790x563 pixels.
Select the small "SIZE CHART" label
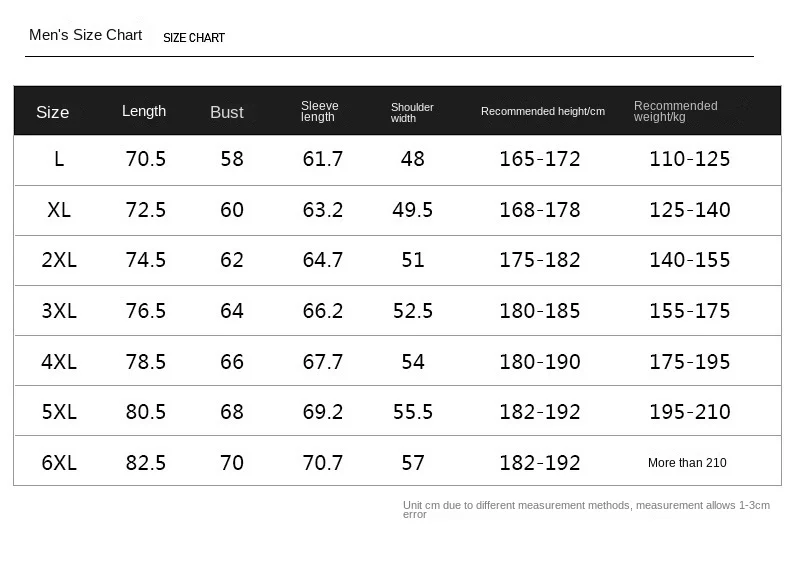[194, 38]
